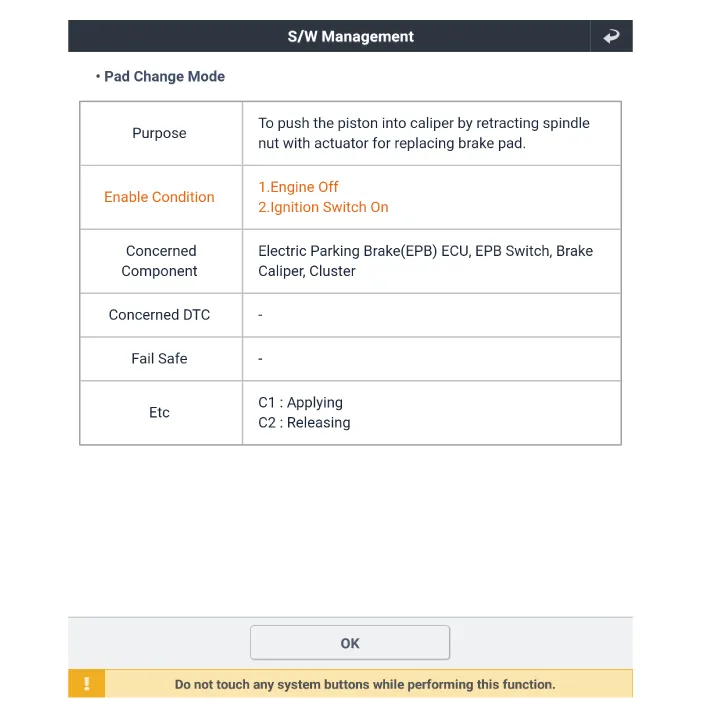Select the Pad Change Mode heading

click(x=164, y=76)
